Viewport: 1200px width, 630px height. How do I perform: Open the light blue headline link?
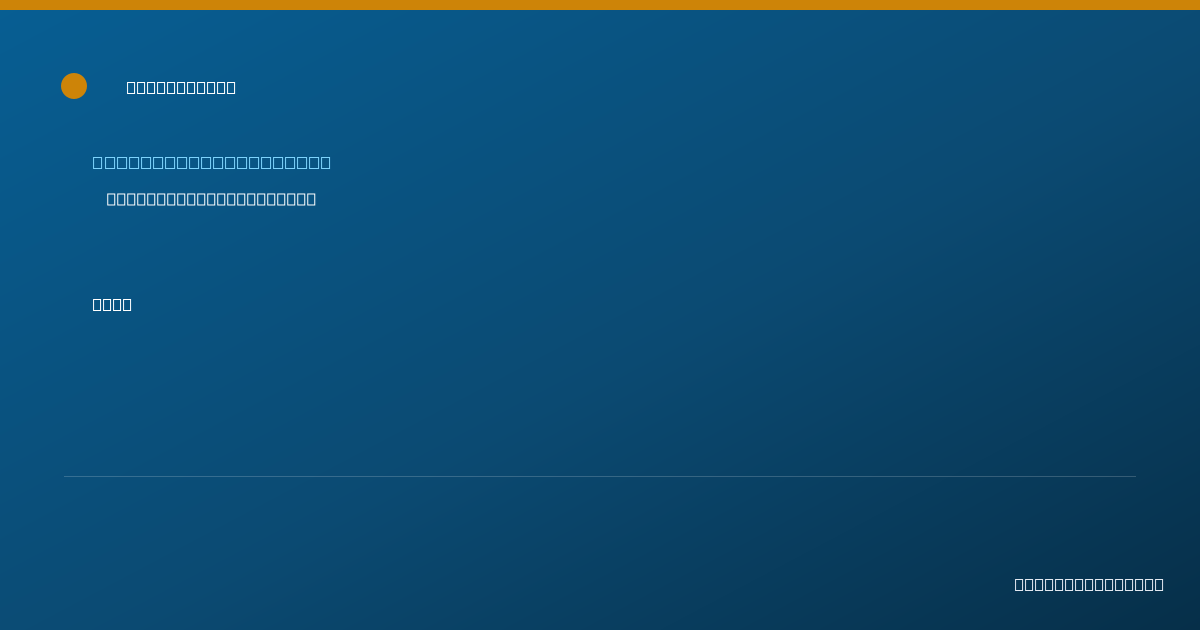(x=212, y=162)
